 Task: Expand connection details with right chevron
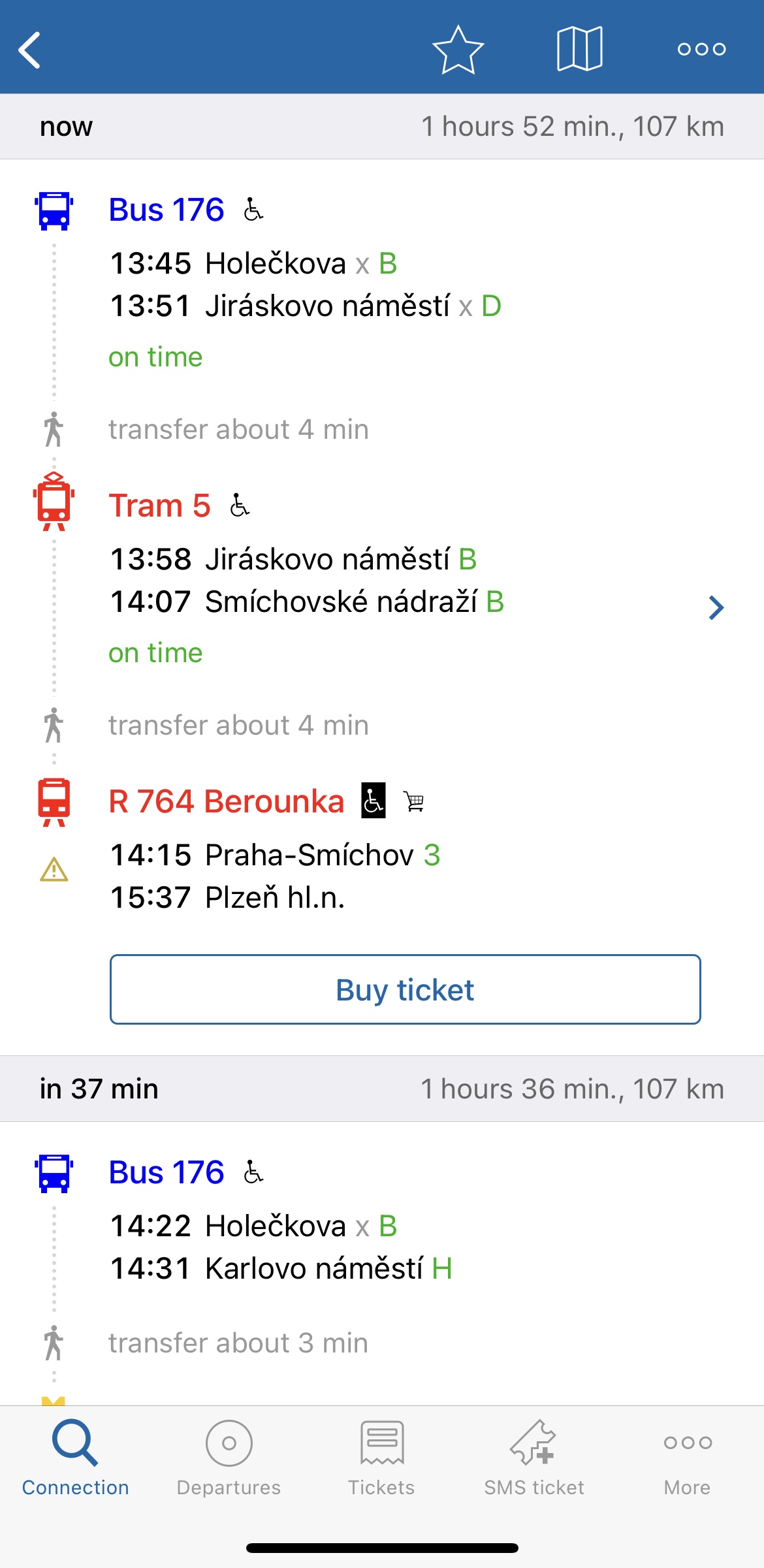[x=716, y=607]
